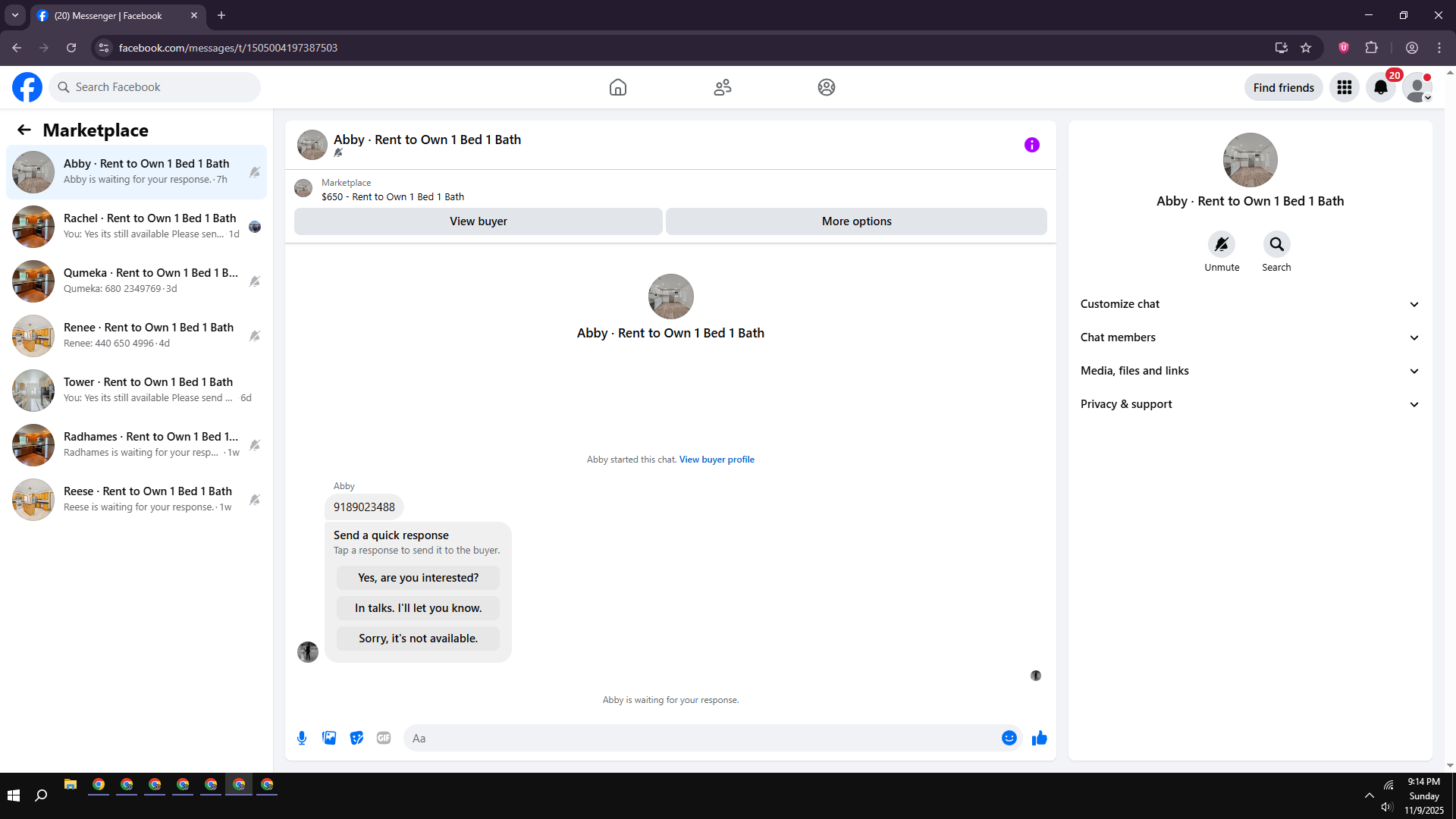Send a thumbs-up like

click(x=1039, y=738)
